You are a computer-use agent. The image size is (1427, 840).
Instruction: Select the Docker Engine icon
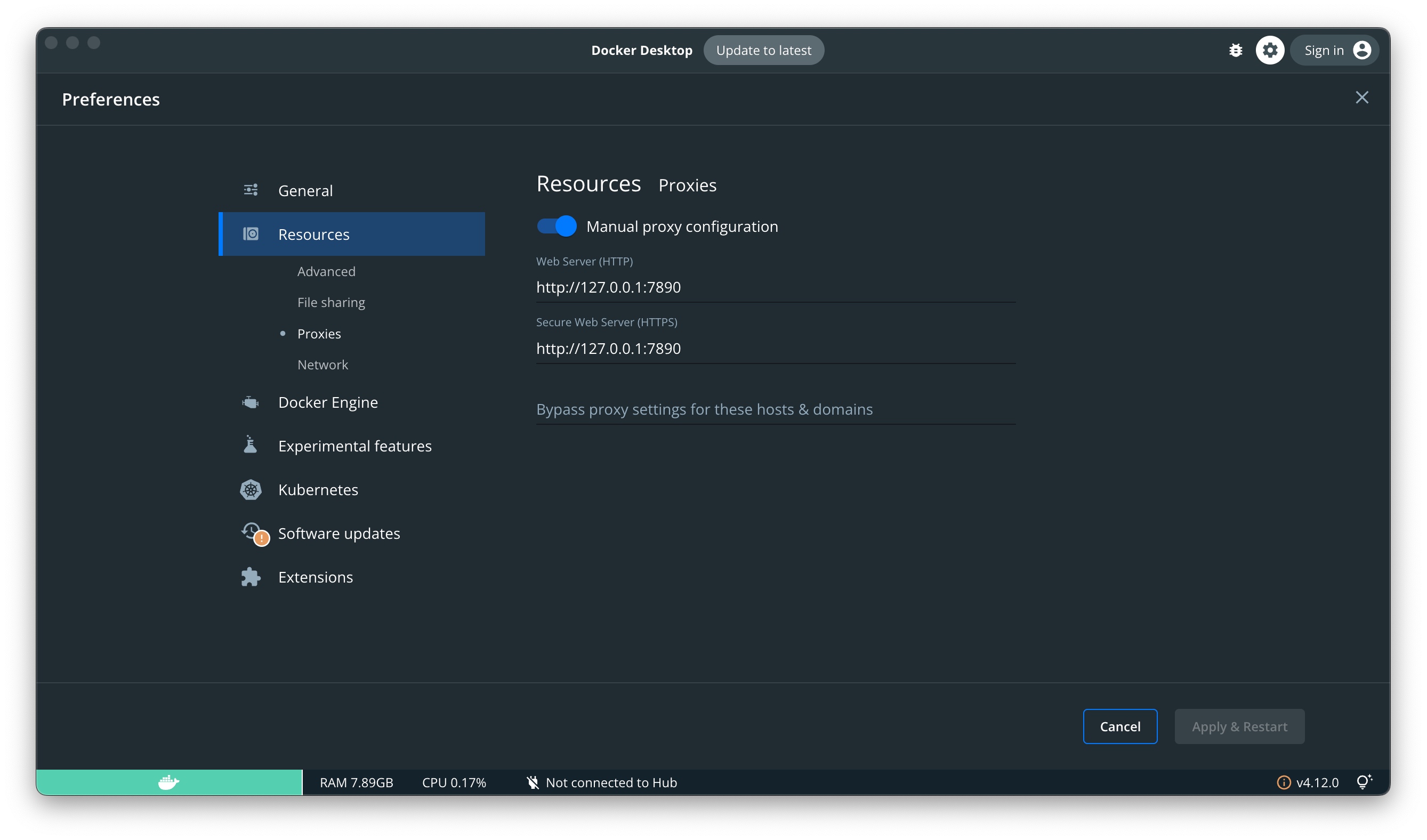[251, 402]
